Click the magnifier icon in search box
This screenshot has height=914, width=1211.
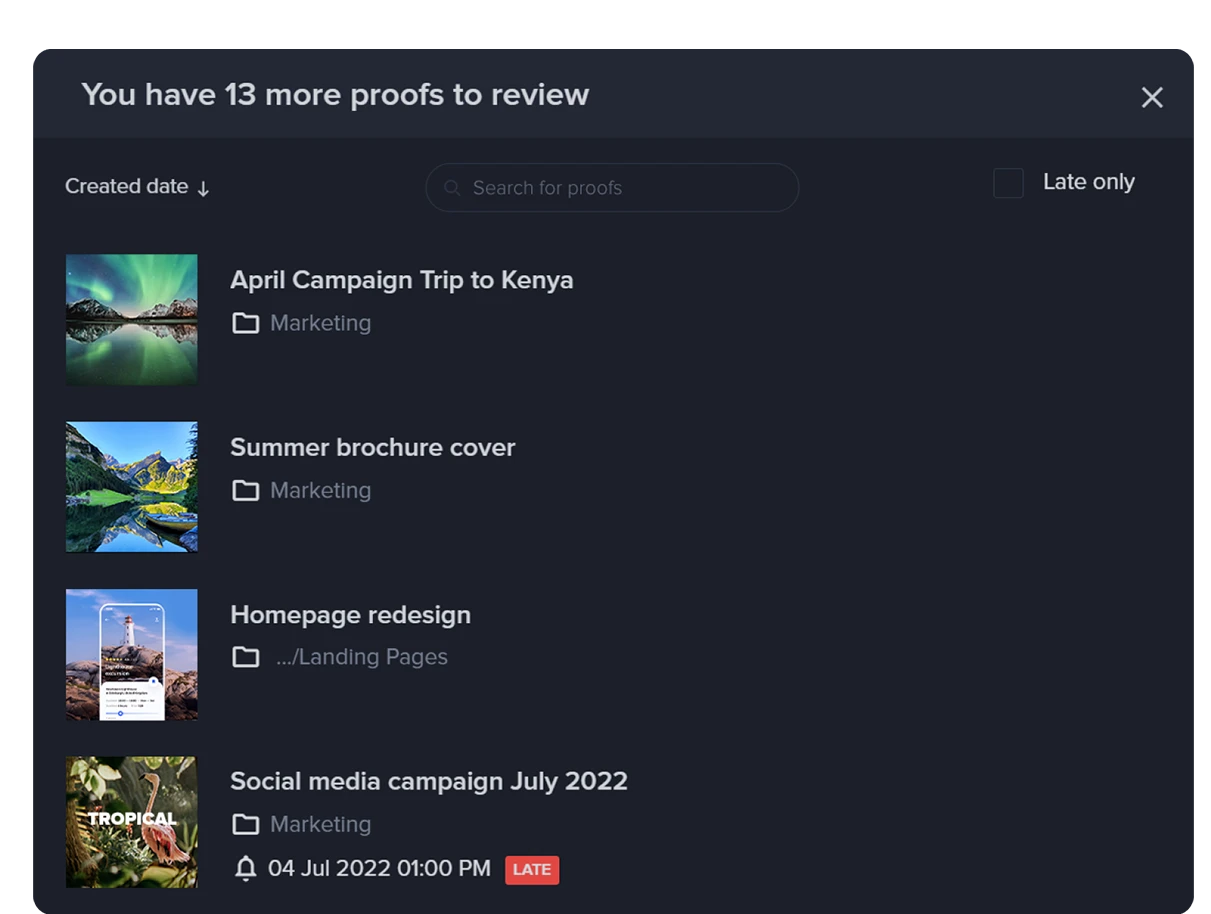coord(452,188)
